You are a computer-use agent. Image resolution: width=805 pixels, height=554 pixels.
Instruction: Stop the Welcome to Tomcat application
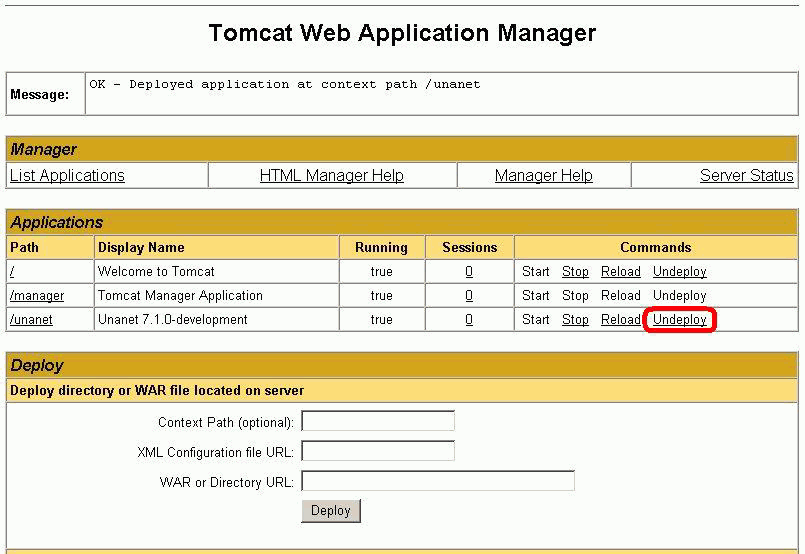(x=575, y=272)
